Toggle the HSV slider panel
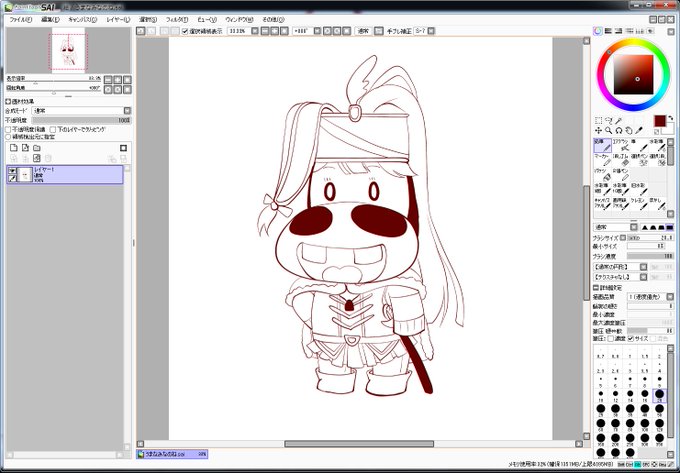The height and width of the screenshot is (473, 680). [x=618, y=31]
